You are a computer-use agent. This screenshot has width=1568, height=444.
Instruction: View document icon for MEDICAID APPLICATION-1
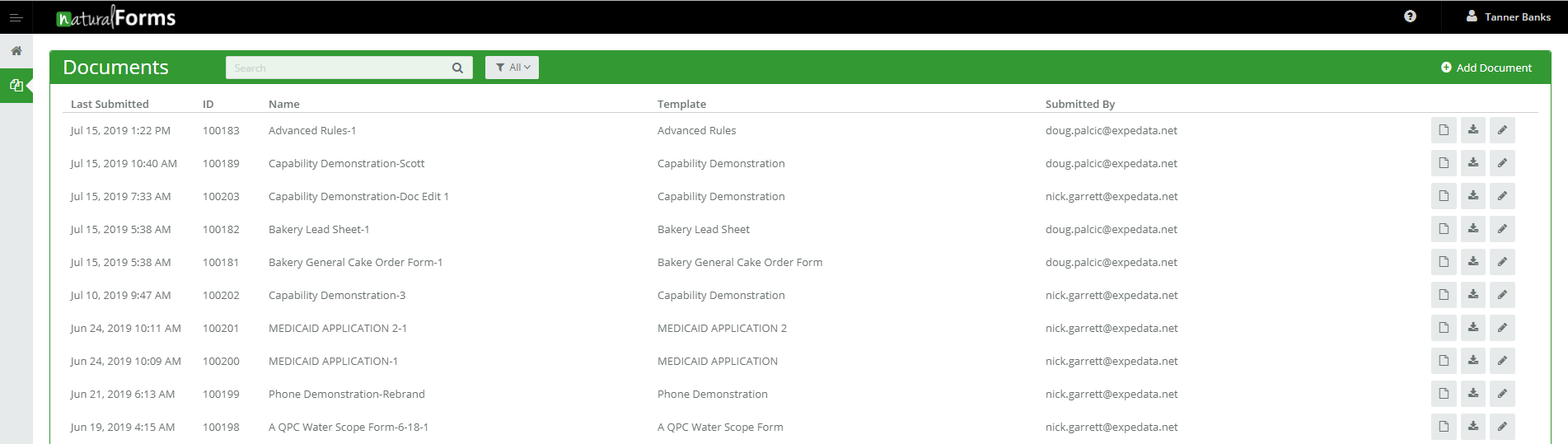point(1444,361)
